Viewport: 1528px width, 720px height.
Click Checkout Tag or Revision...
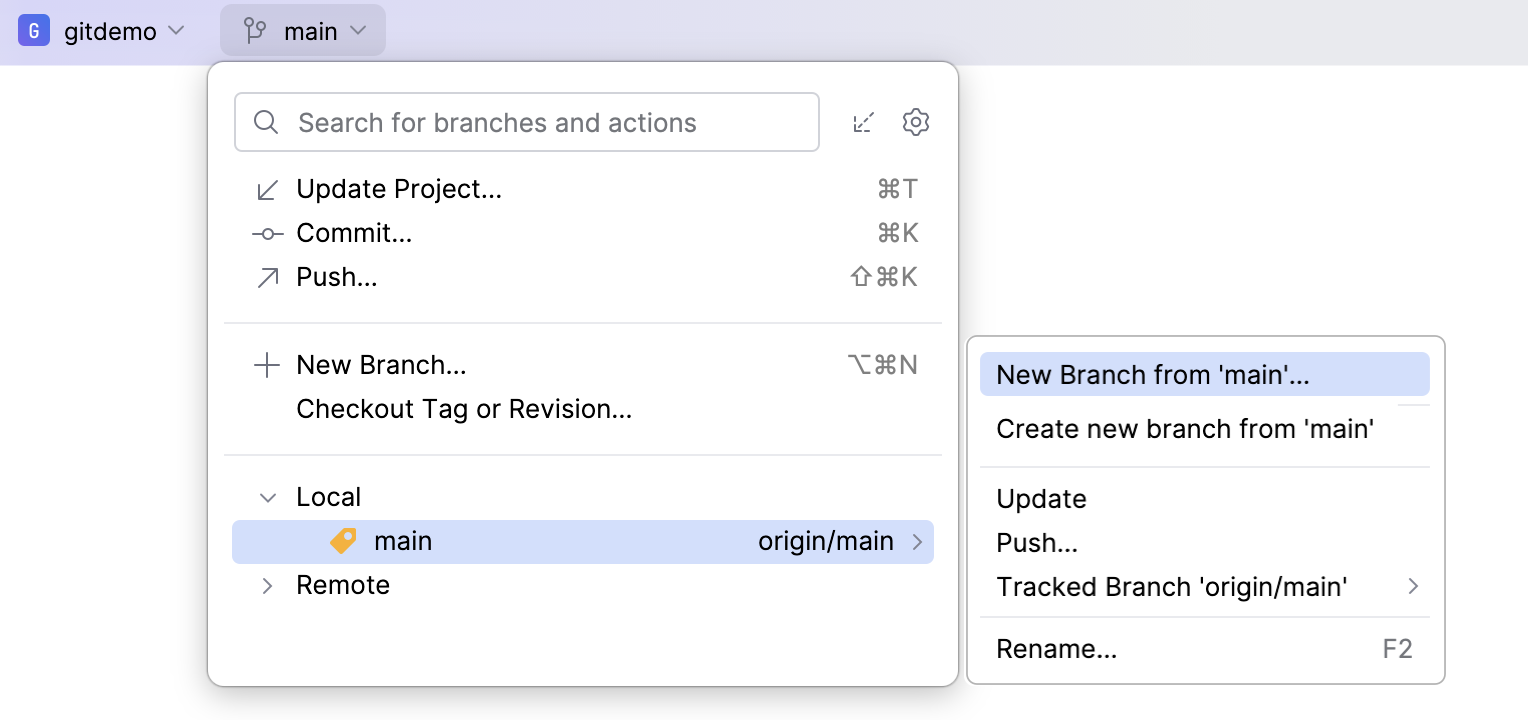(x=464, y=409)
